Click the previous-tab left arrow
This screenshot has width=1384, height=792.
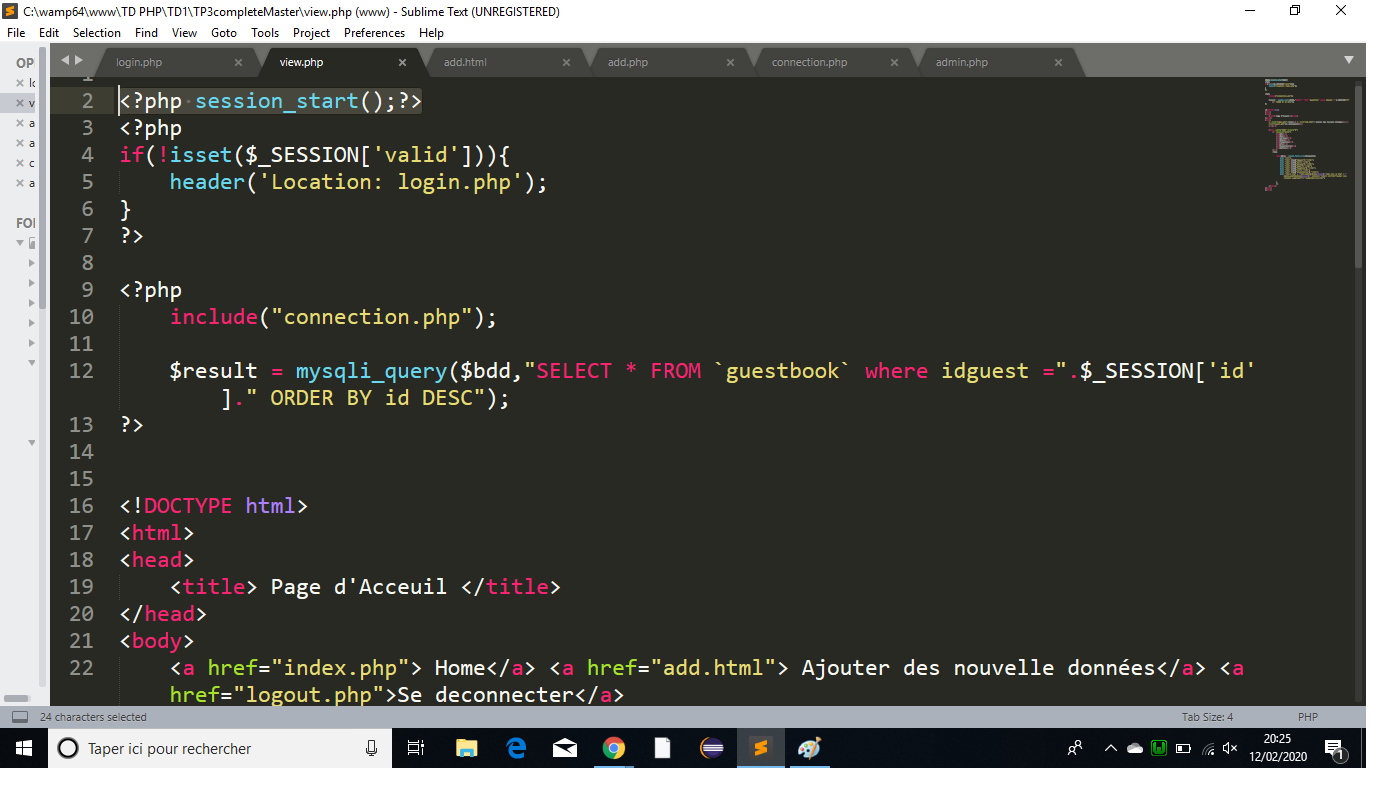[66, 60]
